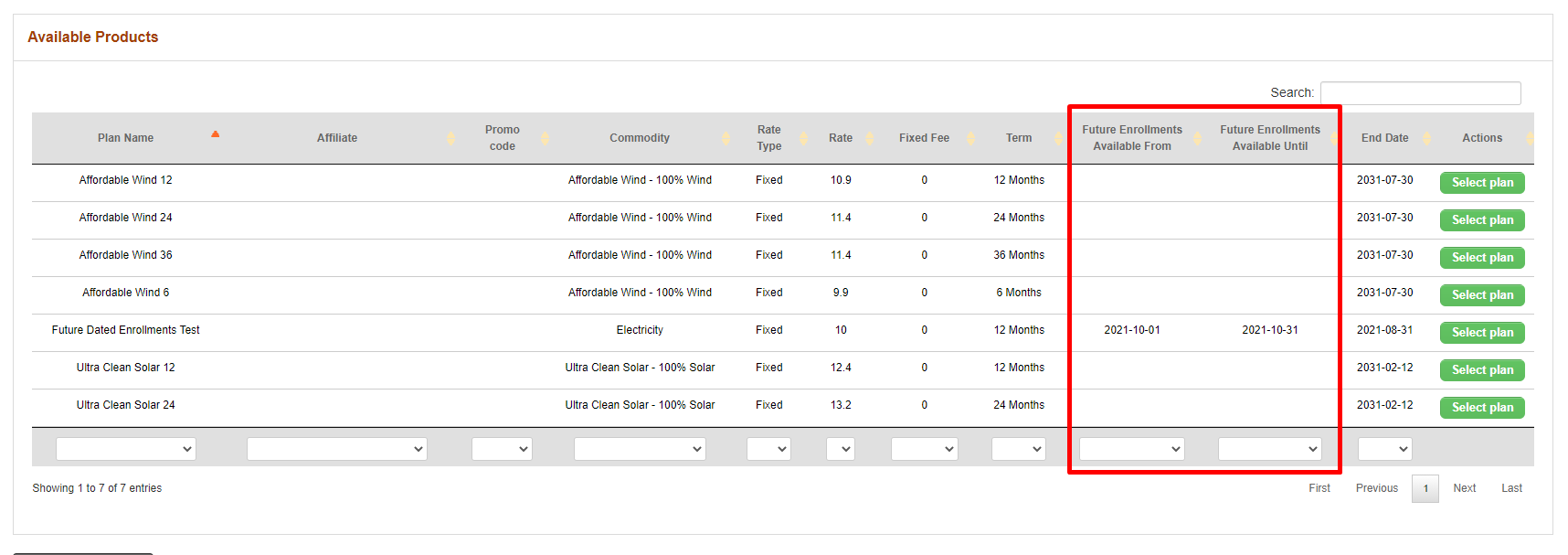Click sort arrows in Available From column

pos(1197,138)
